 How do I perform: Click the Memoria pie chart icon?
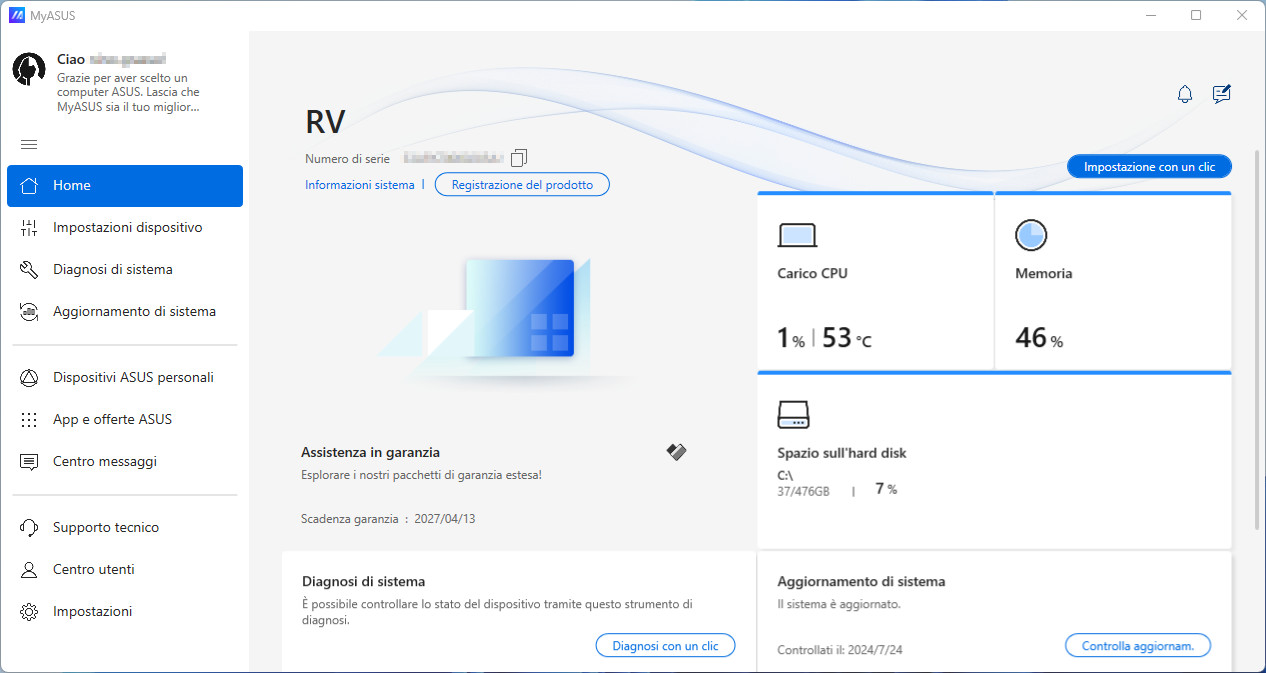click(1031, 235)
